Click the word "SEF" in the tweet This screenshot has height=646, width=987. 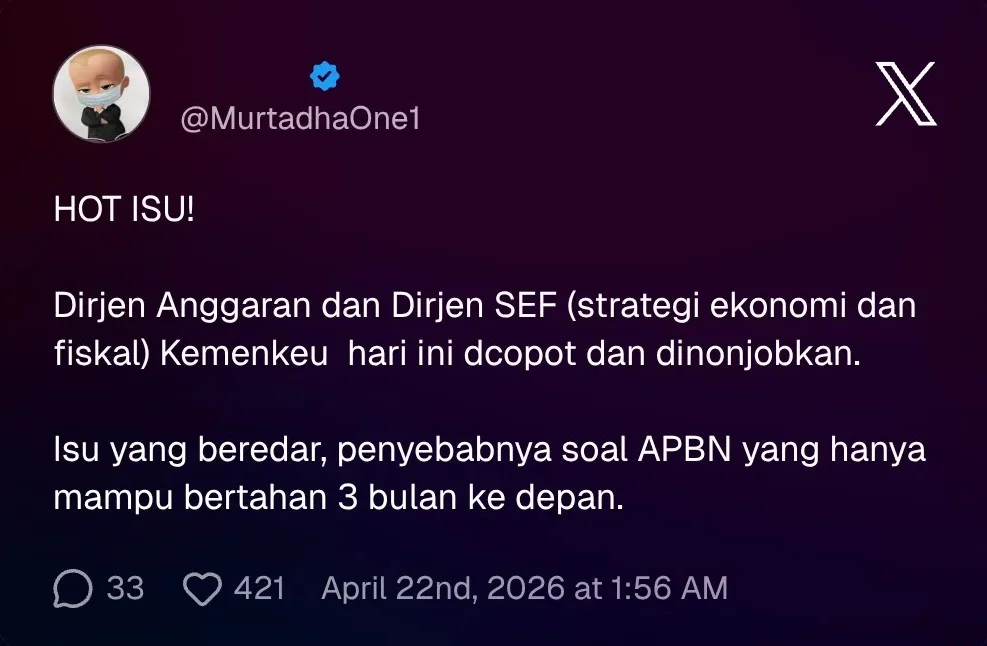click(523, 306)
